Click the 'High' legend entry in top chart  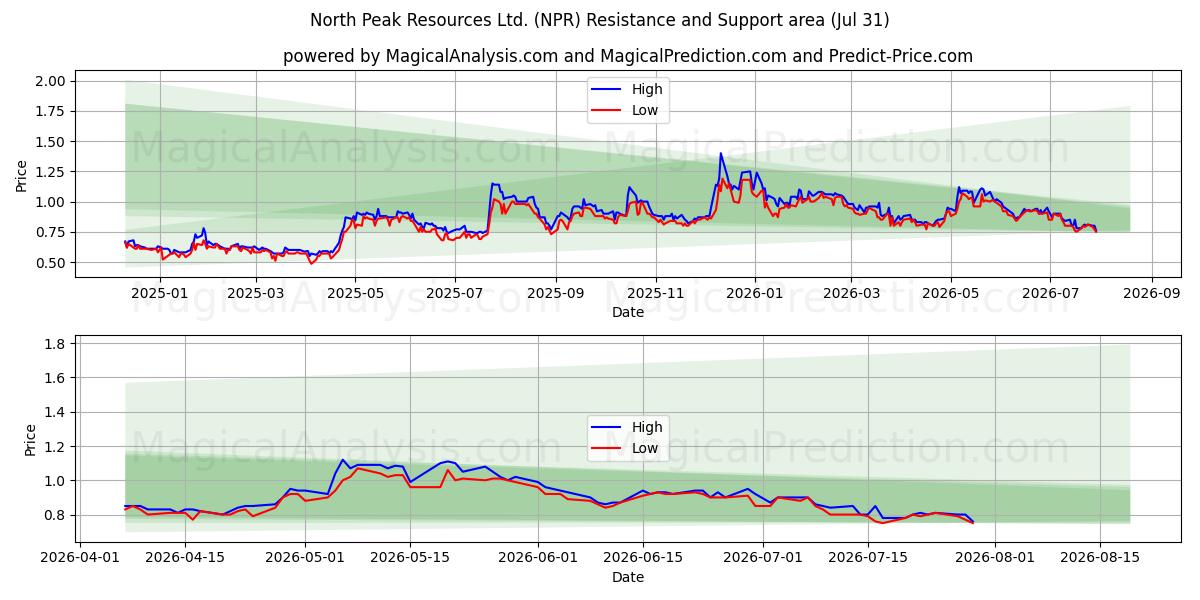647,89
